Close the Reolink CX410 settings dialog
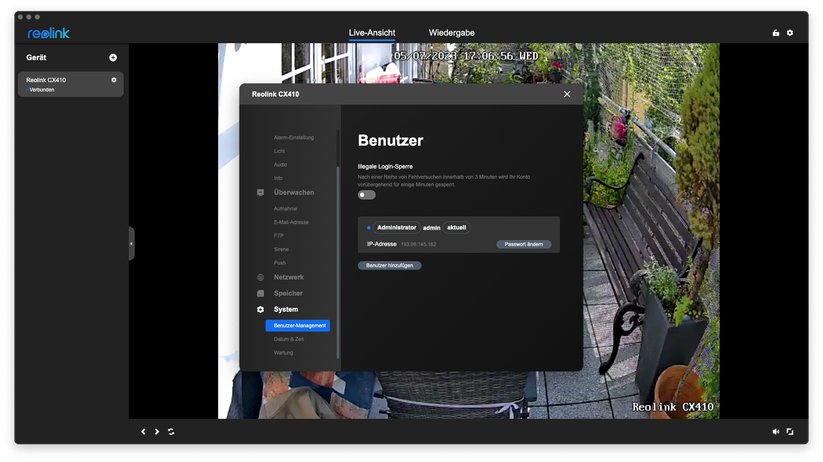This screenshot has height=462, width=823. click(x=567, y=94)
